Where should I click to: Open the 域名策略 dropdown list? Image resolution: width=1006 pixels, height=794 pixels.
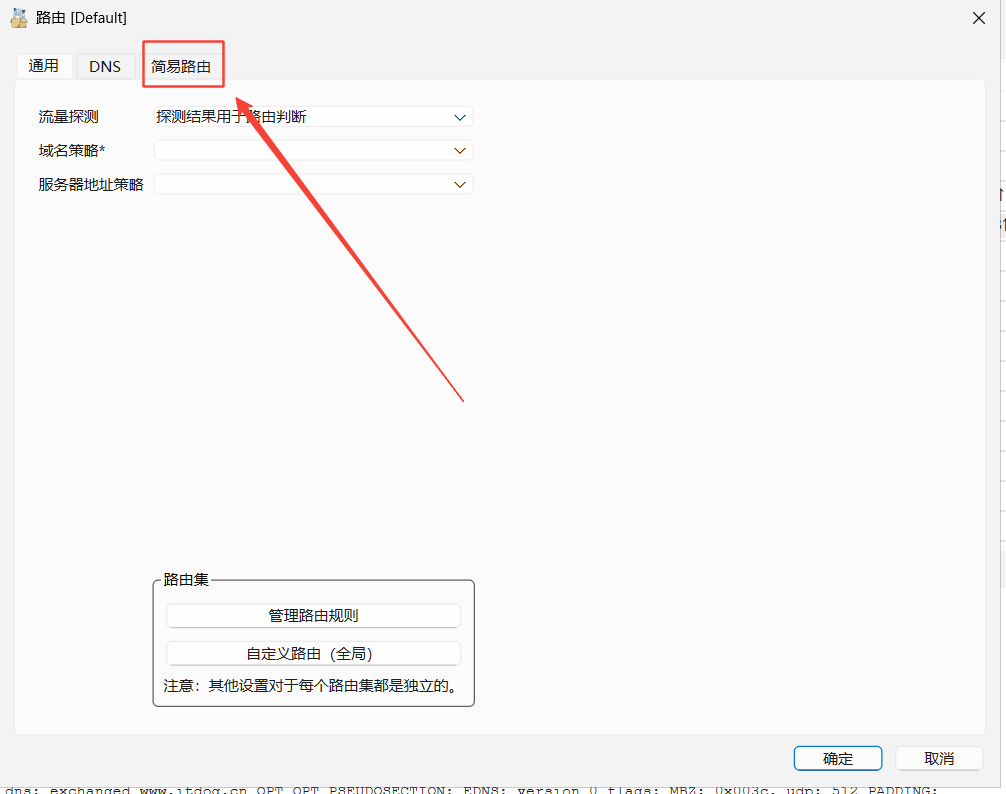[460, 151]
